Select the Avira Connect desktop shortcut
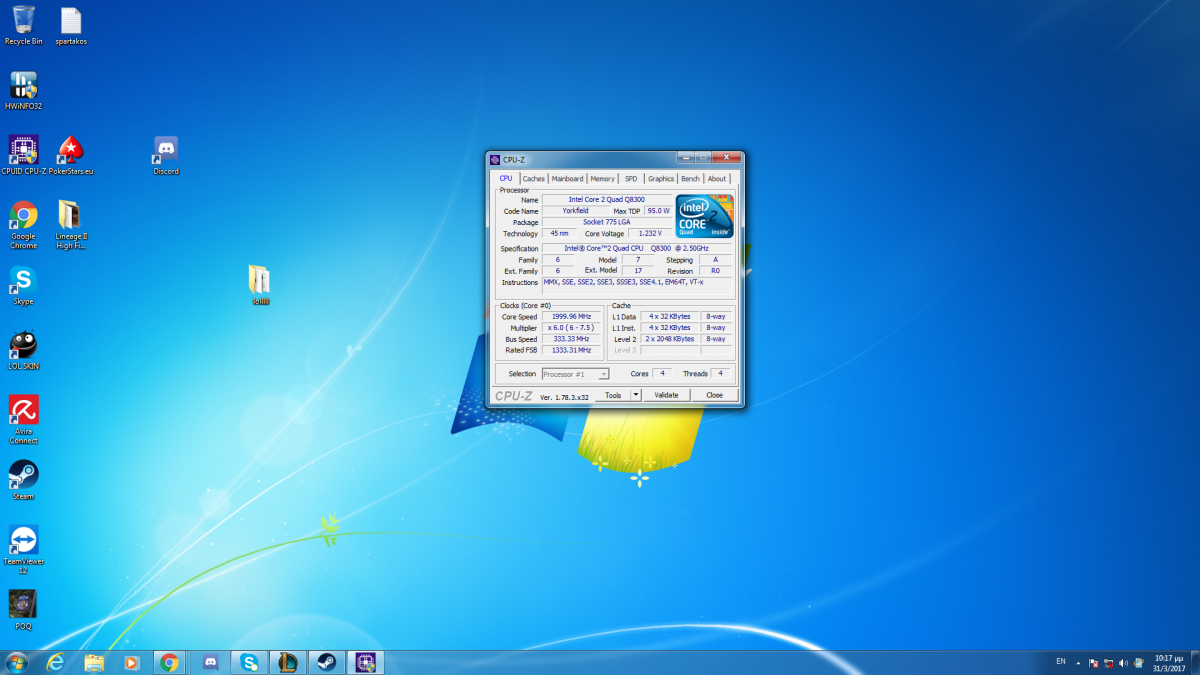Image resolution: width=1200 pixels, height=675 pixels. (23, 420)
